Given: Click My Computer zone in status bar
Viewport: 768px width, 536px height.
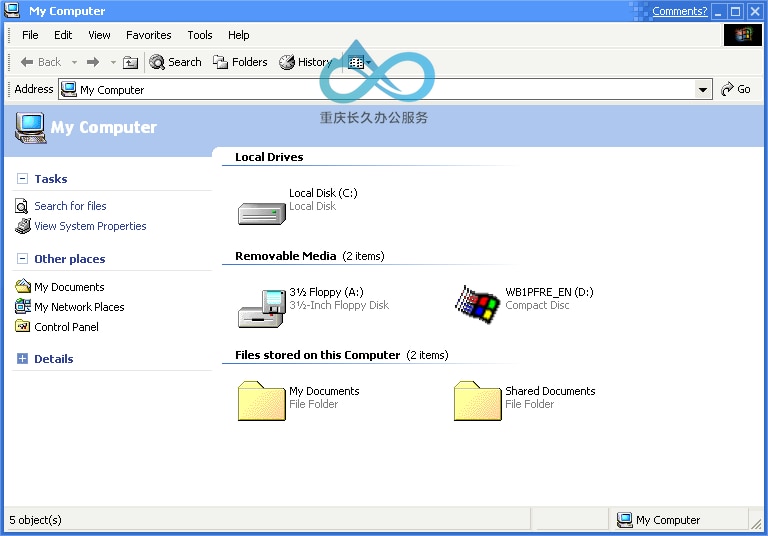Looking at the screenshot, I should coord(658,520).
